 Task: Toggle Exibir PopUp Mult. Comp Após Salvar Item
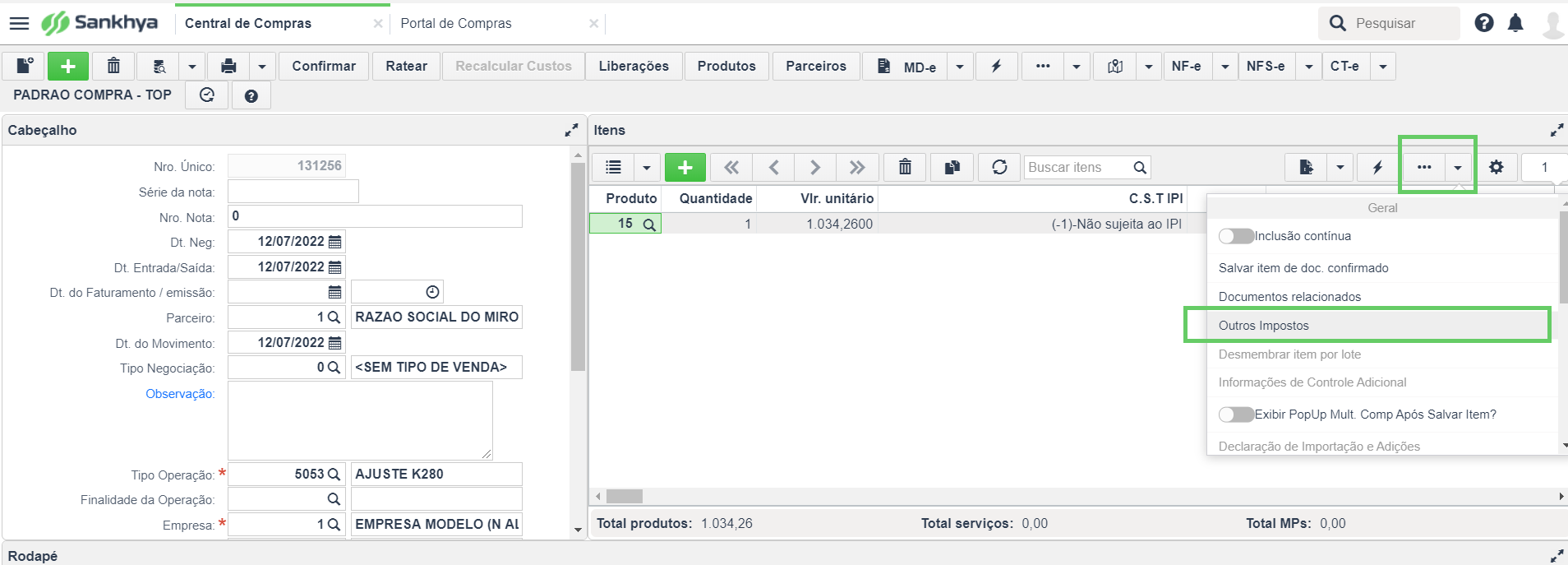(1236, 414)
